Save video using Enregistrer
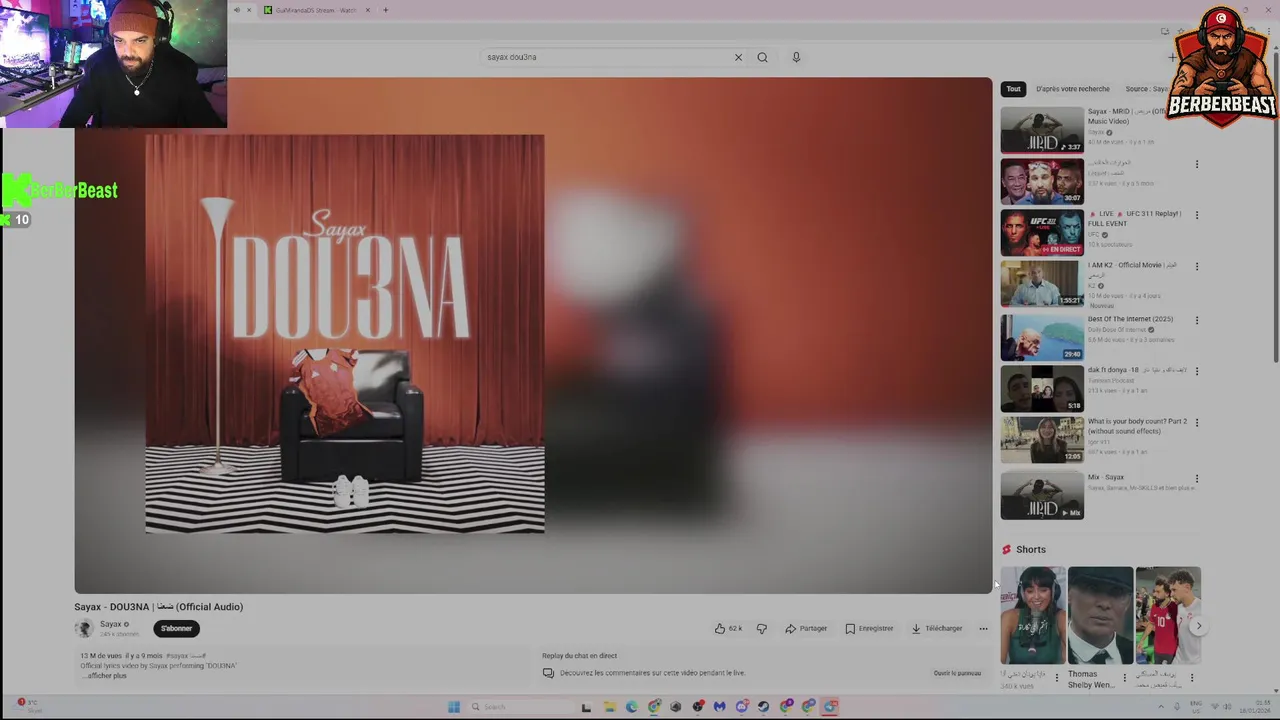The height and width of the screenshot is (720, 1280). pyautogui.click(x=869, y=628)
